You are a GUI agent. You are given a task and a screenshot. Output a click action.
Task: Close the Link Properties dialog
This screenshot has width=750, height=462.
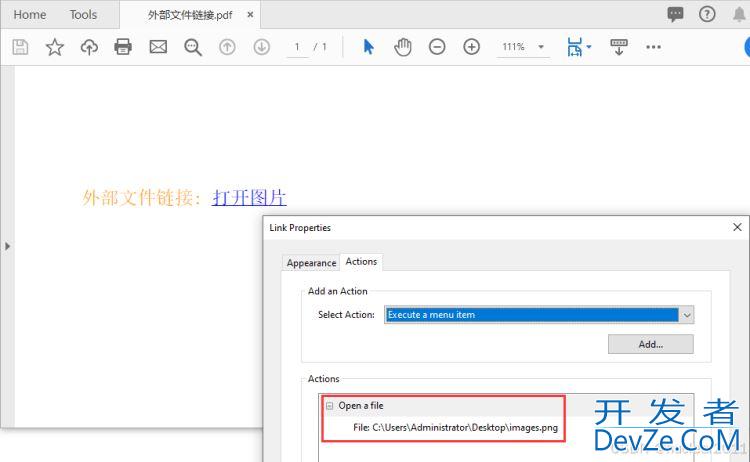[x=737, y=227]
